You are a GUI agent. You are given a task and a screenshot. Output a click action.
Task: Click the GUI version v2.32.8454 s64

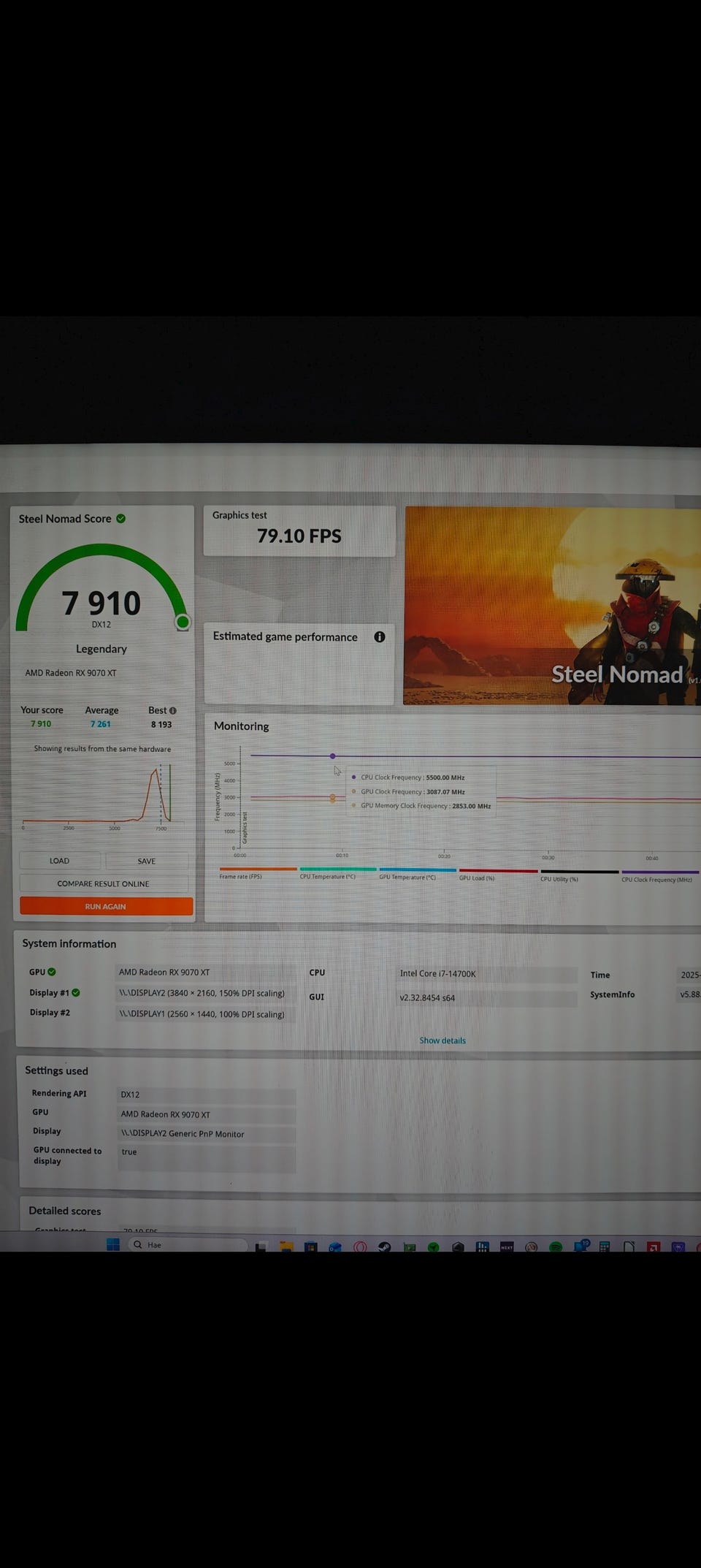coord(487,997)
